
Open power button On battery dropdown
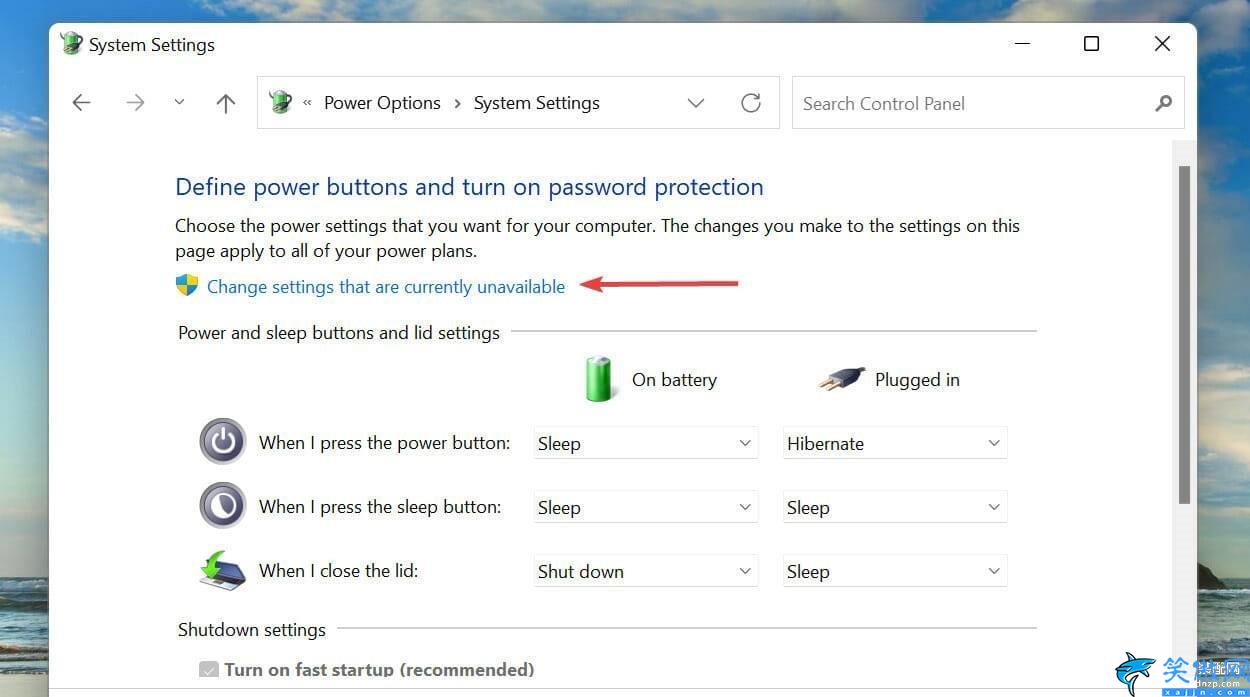pos(645,443)
